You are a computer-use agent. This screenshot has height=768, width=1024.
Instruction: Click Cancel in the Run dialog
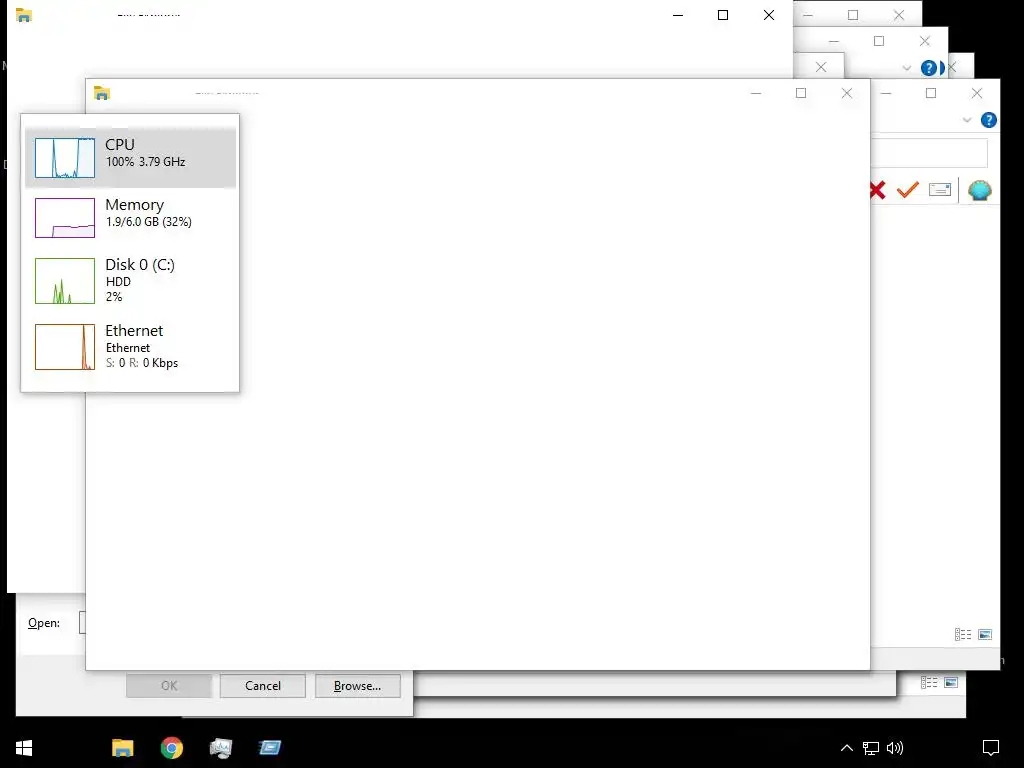pos(263,686)
